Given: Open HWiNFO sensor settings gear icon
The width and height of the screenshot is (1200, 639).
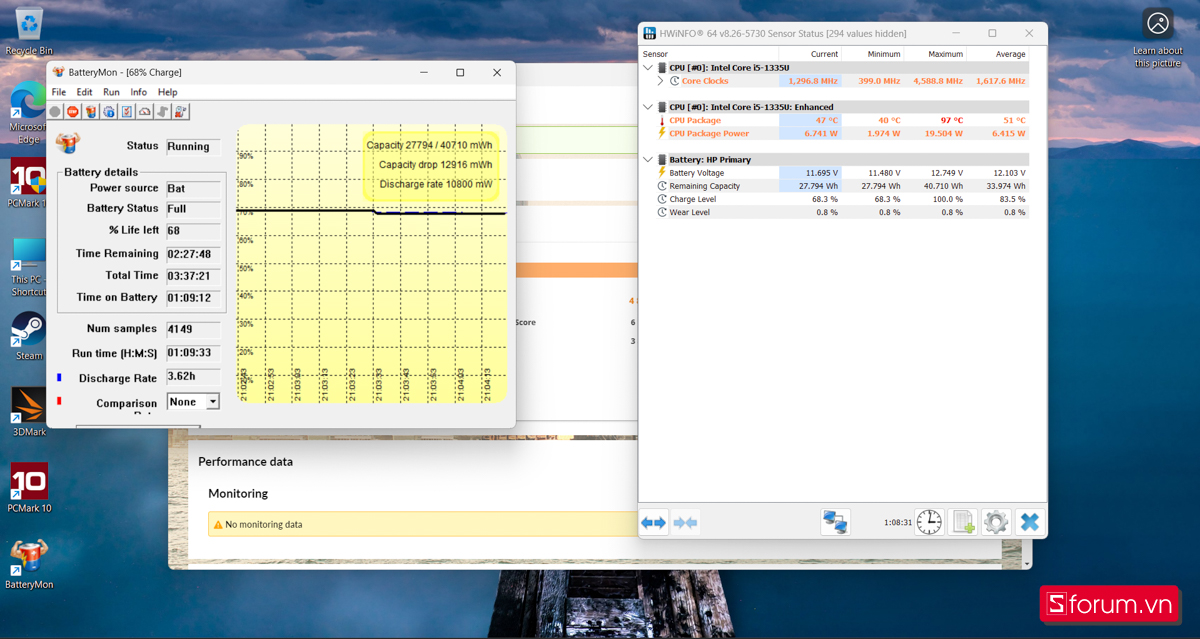Looking at the screenshot, I should (x=996, y=522).
